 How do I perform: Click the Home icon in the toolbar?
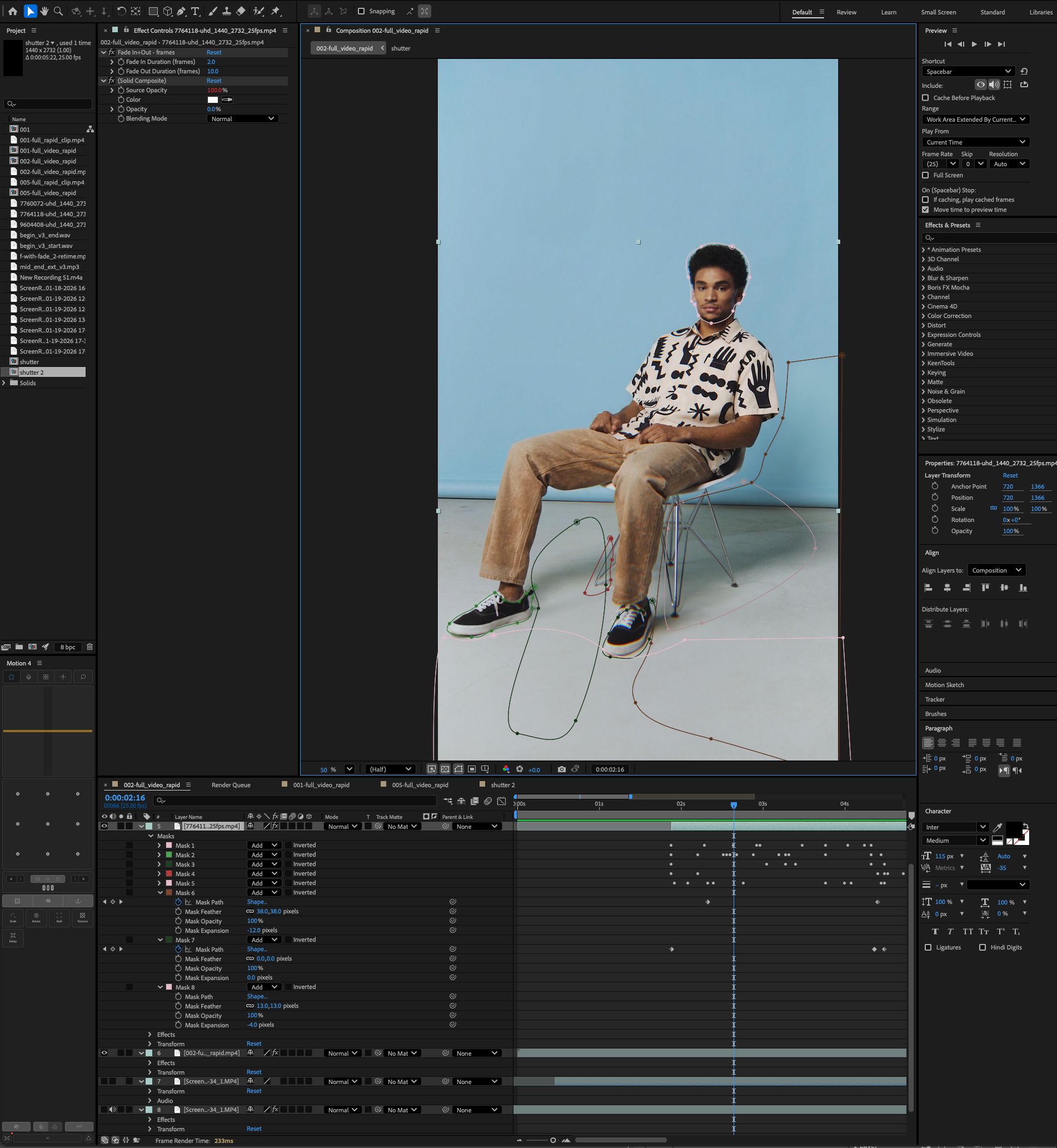(13, 11)
